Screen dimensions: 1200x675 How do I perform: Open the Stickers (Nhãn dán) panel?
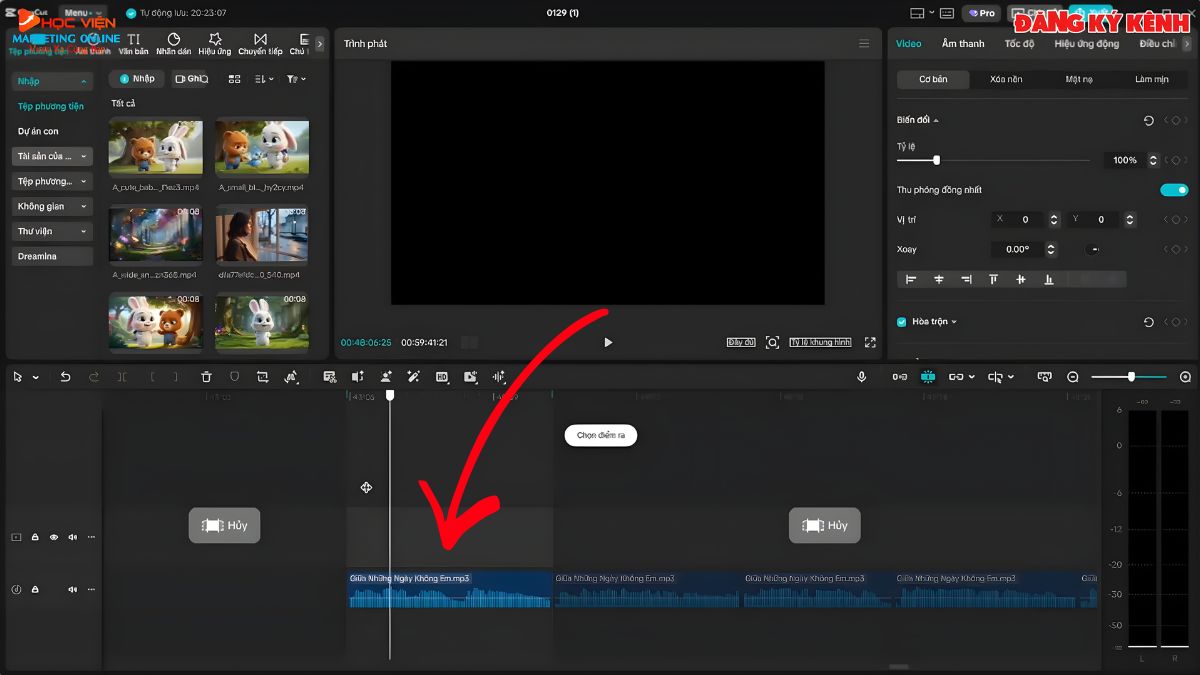click(x=175, y=42)
